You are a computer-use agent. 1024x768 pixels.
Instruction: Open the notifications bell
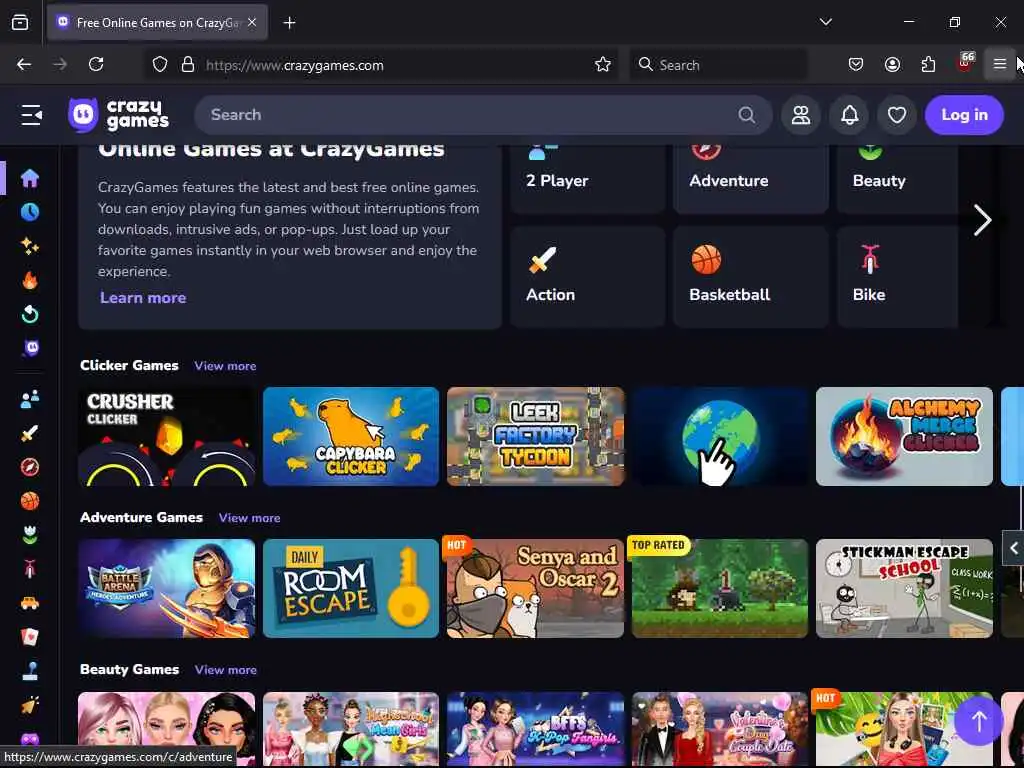(849, 115)
